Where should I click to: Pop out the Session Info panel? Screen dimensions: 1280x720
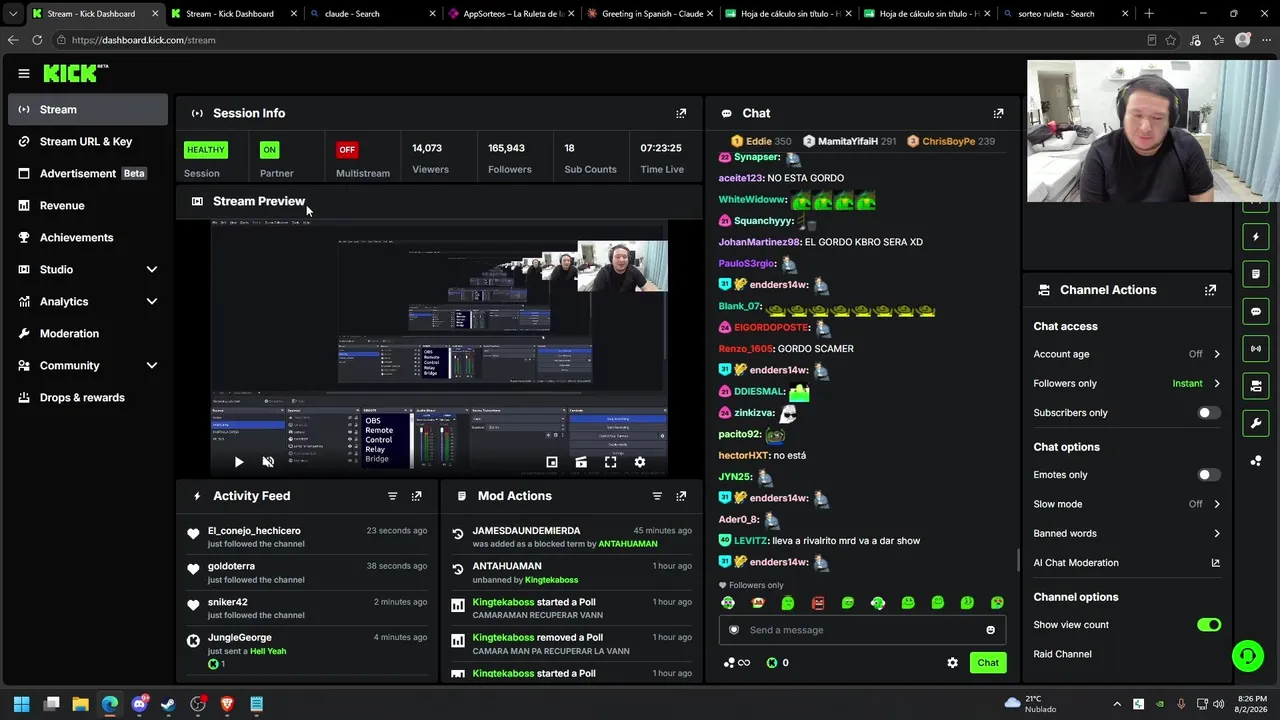point(681,113)
